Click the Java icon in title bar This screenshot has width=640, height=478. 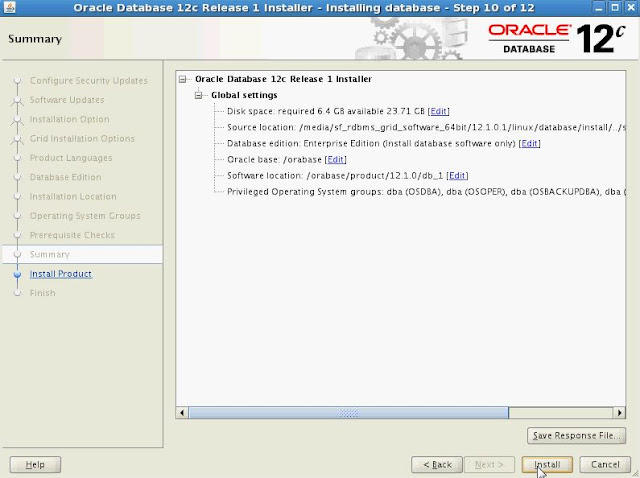tap(9, 7)
